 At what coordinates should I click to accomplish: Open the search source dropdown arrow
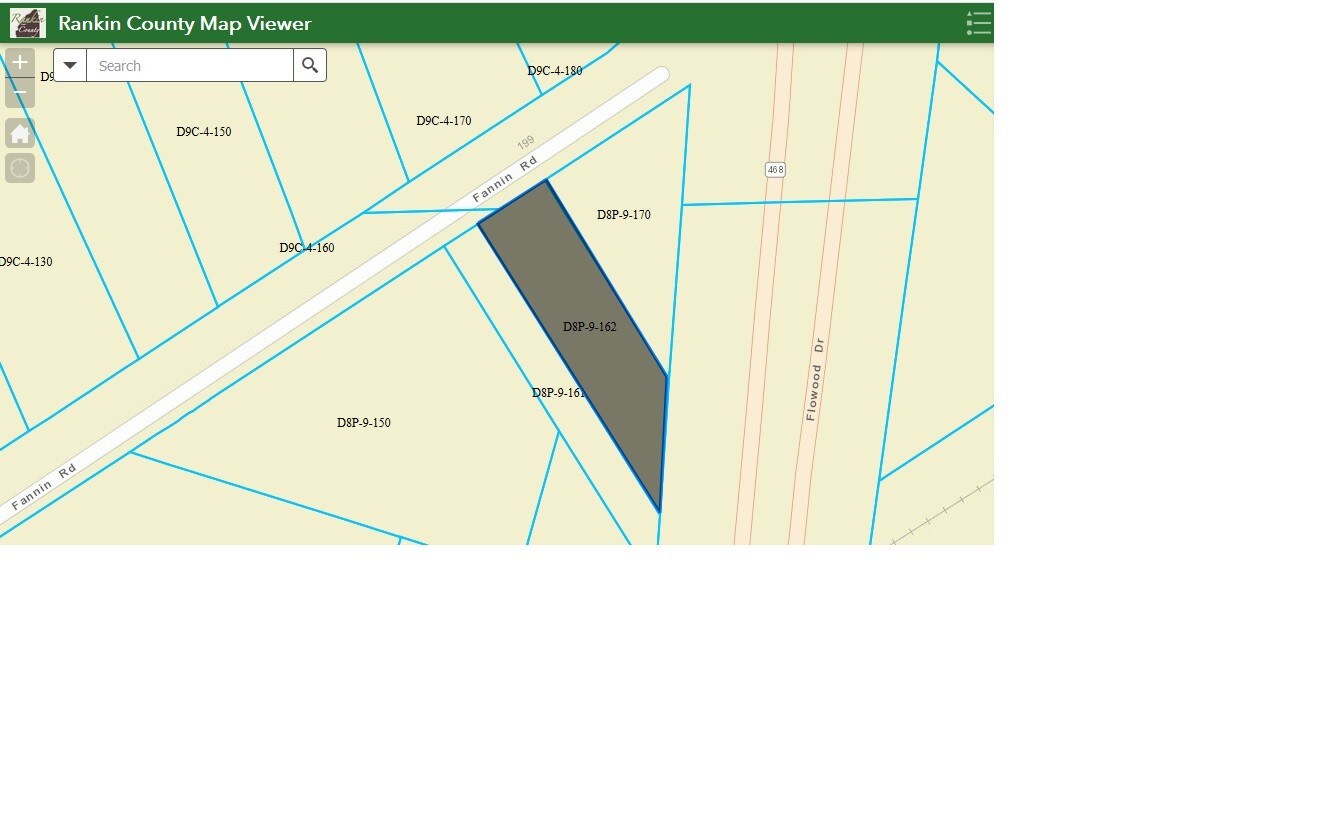69,64
